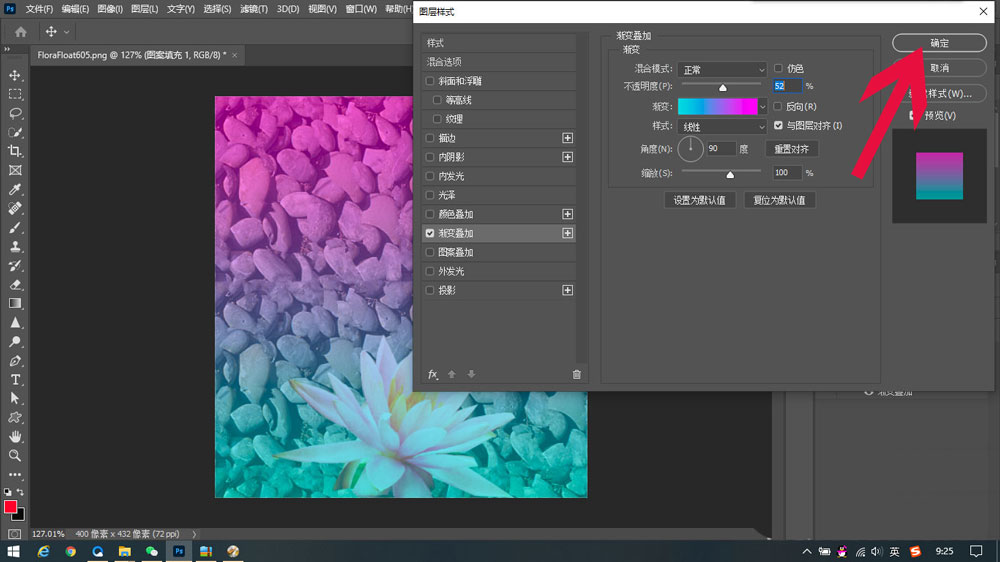This screenshot has width=1000, height=562.
Task: Select the Rectangular Marquee tool
Action: (15, 94)
